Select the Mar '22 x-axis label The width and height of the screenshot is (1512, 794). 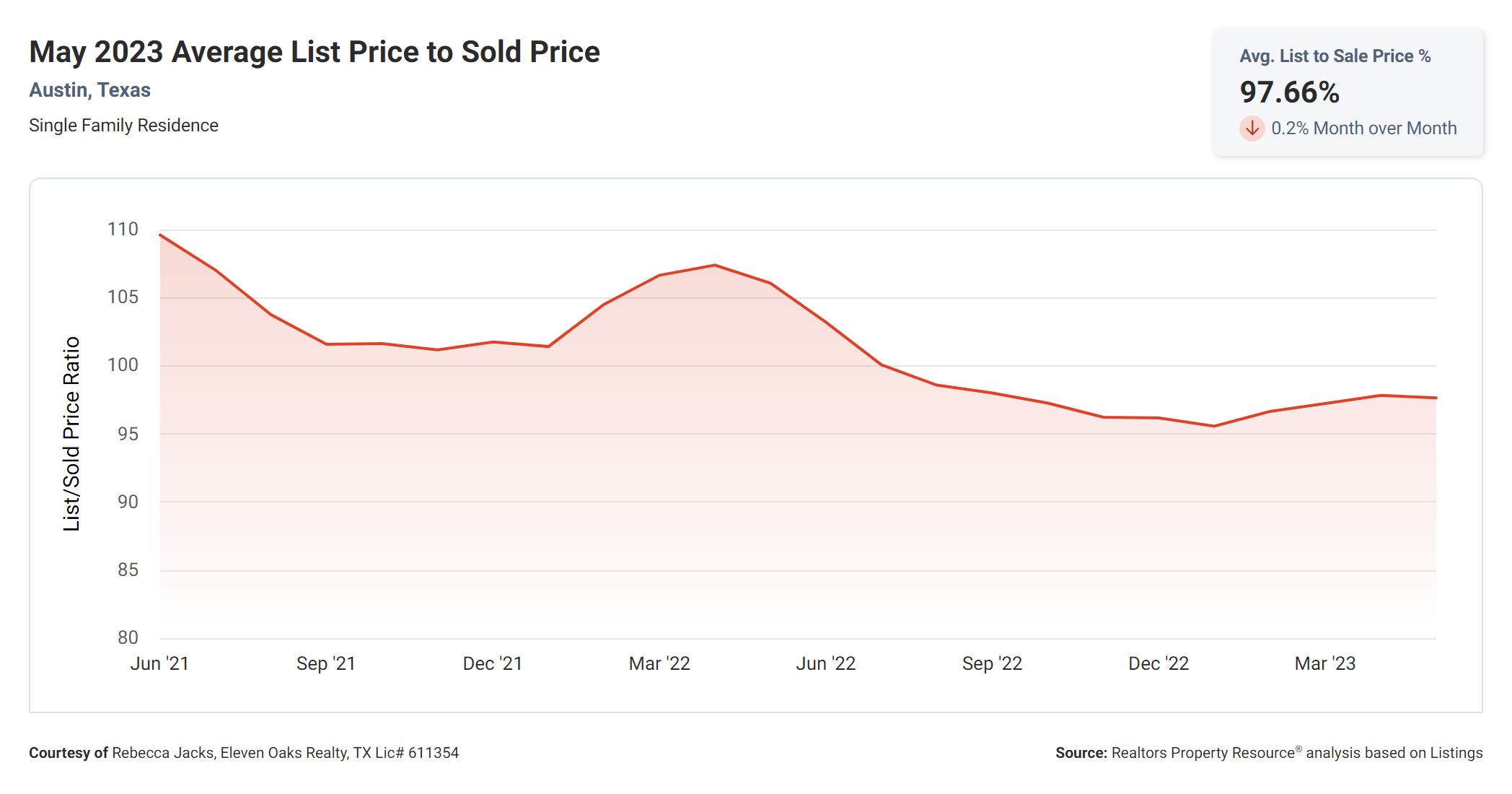[x=659, y=663]
